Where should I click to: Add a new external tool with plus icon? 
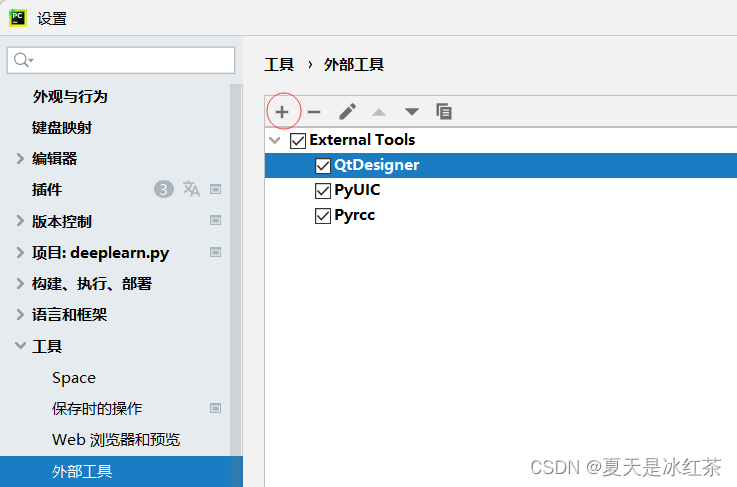point(282,112)
